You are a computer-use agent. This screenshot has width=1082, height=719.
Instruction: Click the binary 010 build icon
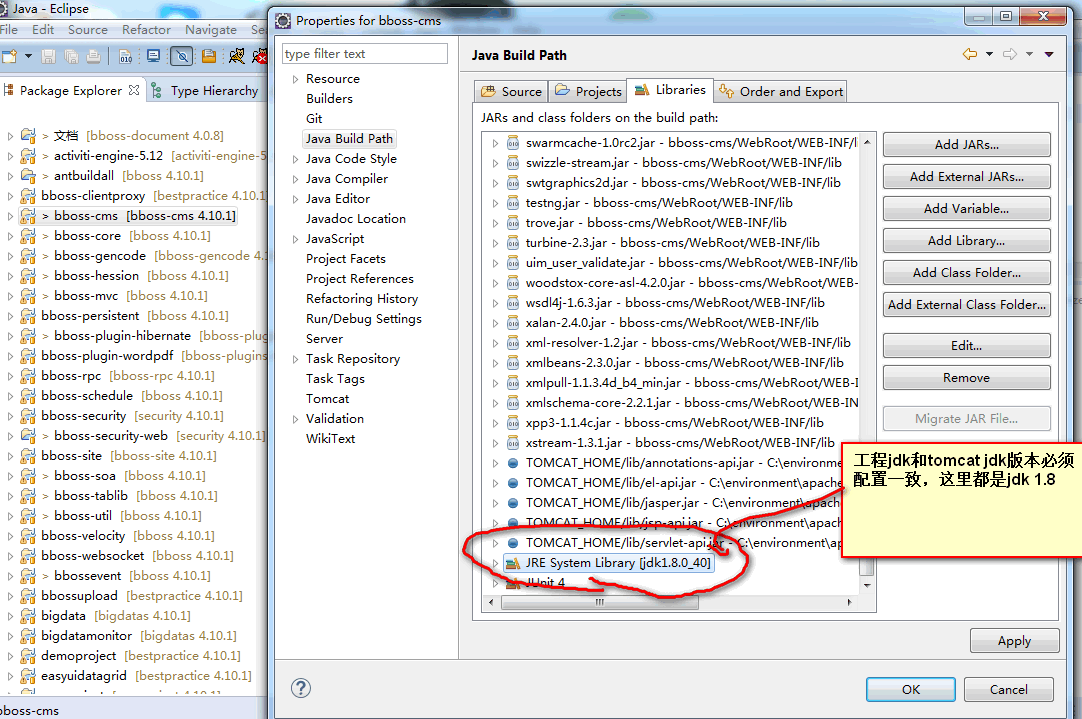[125, 56]
